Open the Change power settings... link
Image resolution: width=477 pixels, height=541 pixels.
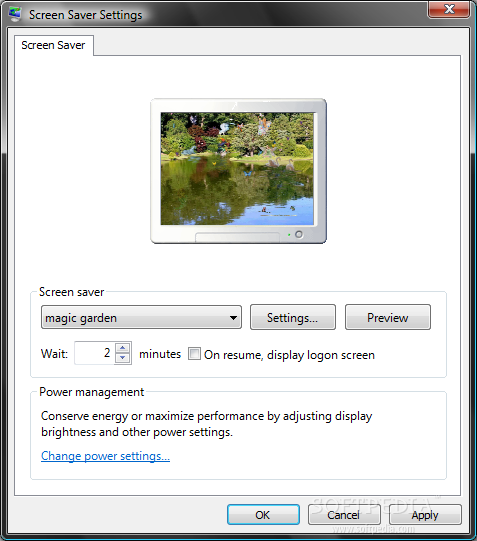coord(106,456)
